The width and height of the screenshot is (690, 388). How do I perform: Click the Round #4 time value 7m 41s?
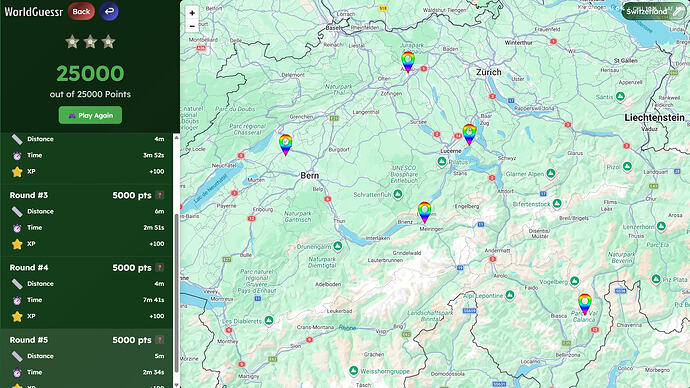(154, 300)
